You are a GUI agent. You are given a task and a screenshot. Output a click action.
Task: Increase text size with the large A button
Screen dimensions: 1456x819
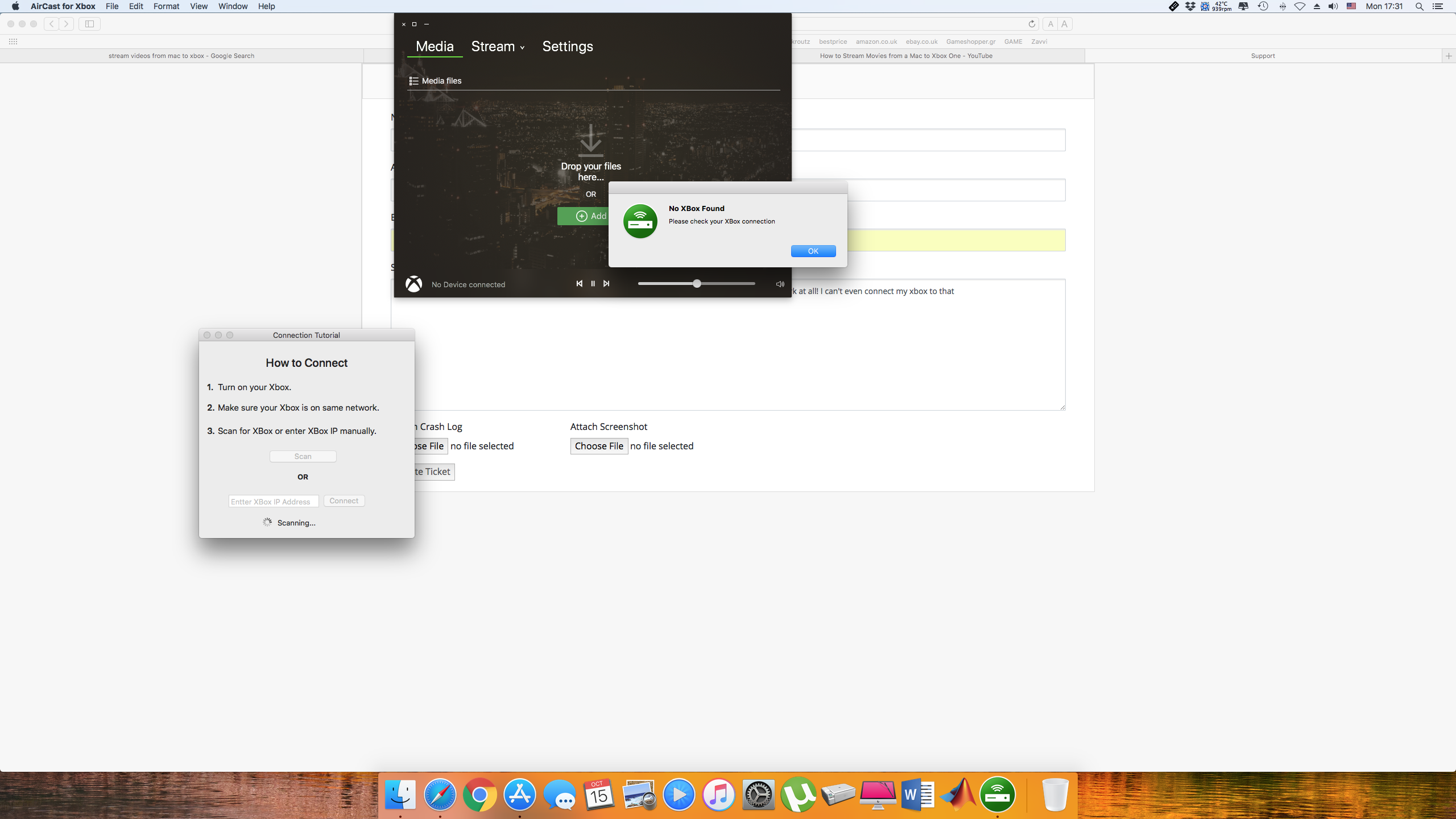click(x=1064, y=24)
